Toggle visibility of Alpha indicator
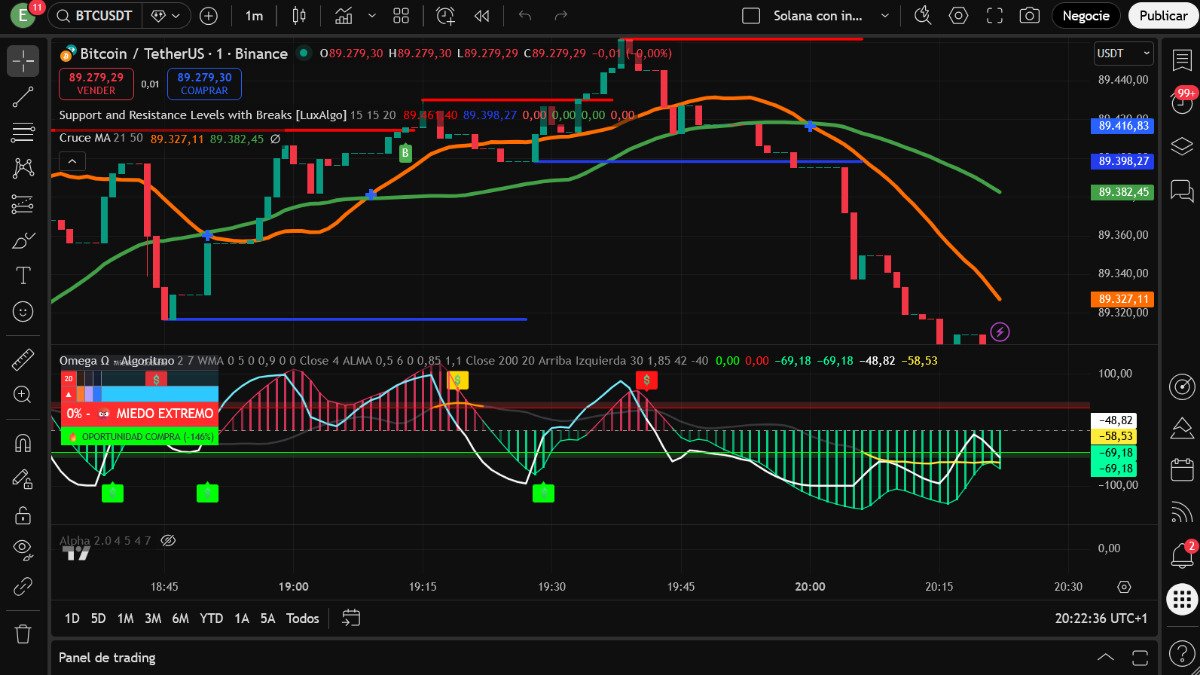 (x=168, y=540)
